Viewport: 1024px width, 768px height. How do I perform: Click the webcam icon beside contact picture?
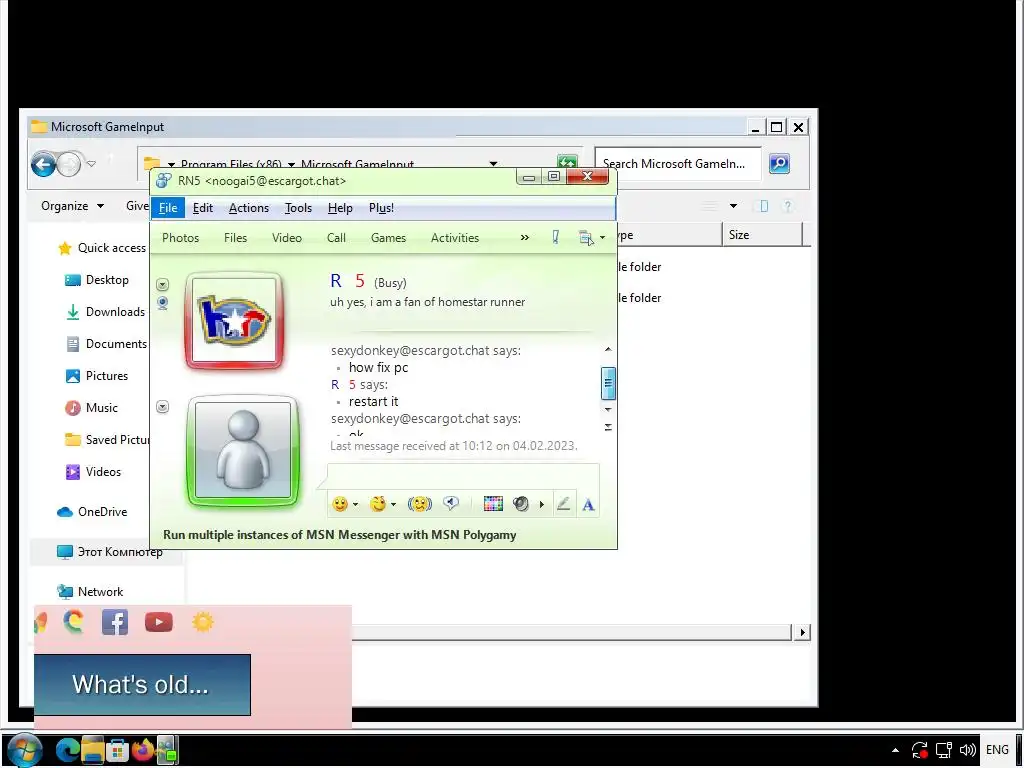click(163, 303)
